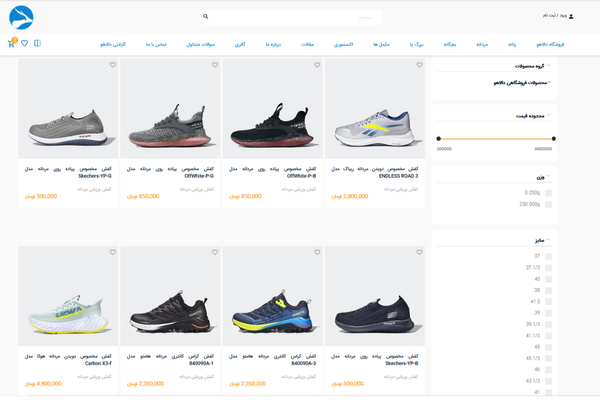
Task: Open the مقالات articles menu item
Action: (307, 44)
